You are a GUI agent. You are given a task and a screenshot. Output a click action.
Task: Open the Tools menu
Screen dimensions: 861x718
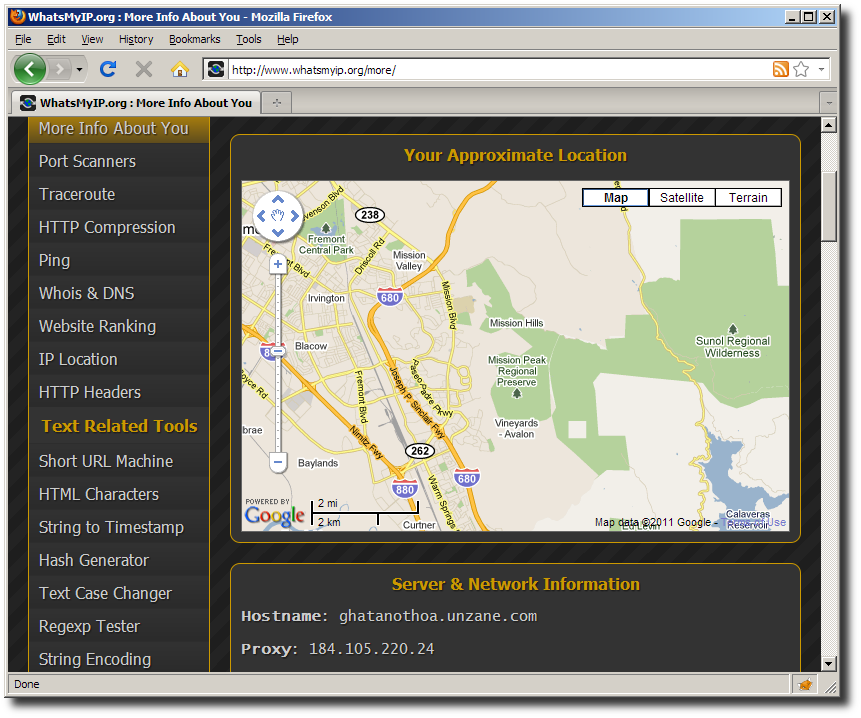248,39
